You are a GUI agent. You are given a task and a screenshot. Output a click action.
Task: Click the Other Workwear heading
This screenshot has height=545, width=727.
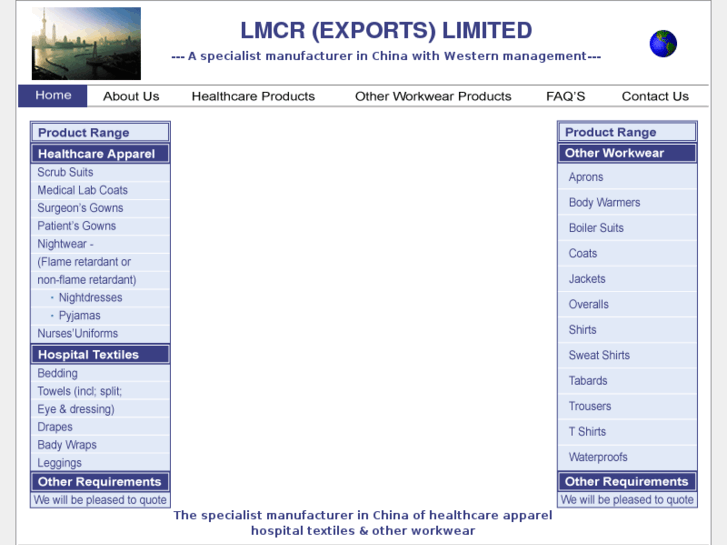click(x=627, y=153)
